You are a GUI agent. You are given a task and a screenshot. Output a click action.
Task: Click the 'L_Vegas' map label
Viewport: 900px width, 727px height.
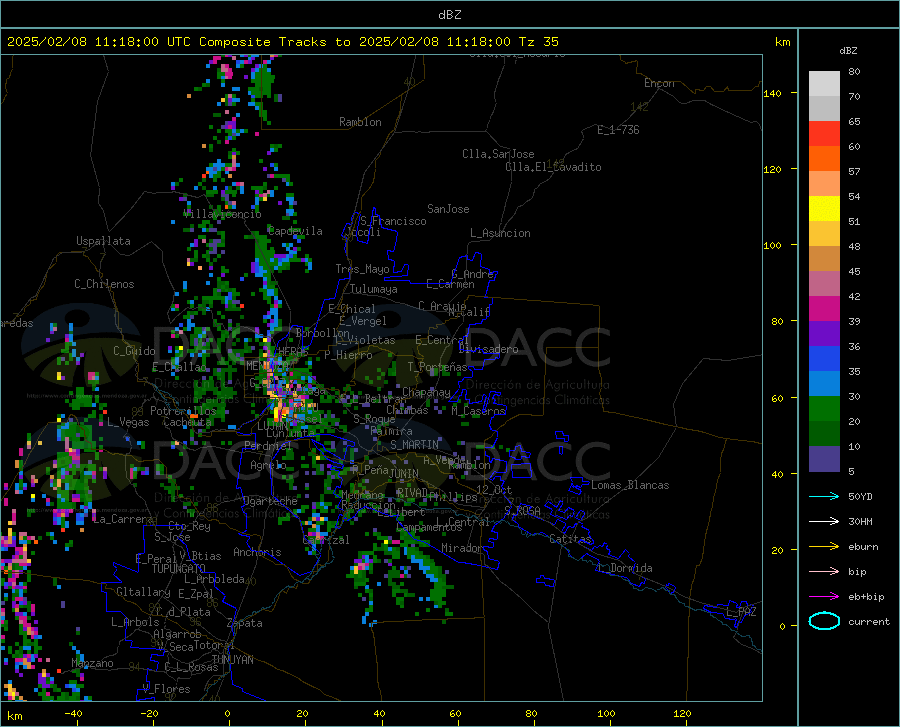click(x=128, y=422)
